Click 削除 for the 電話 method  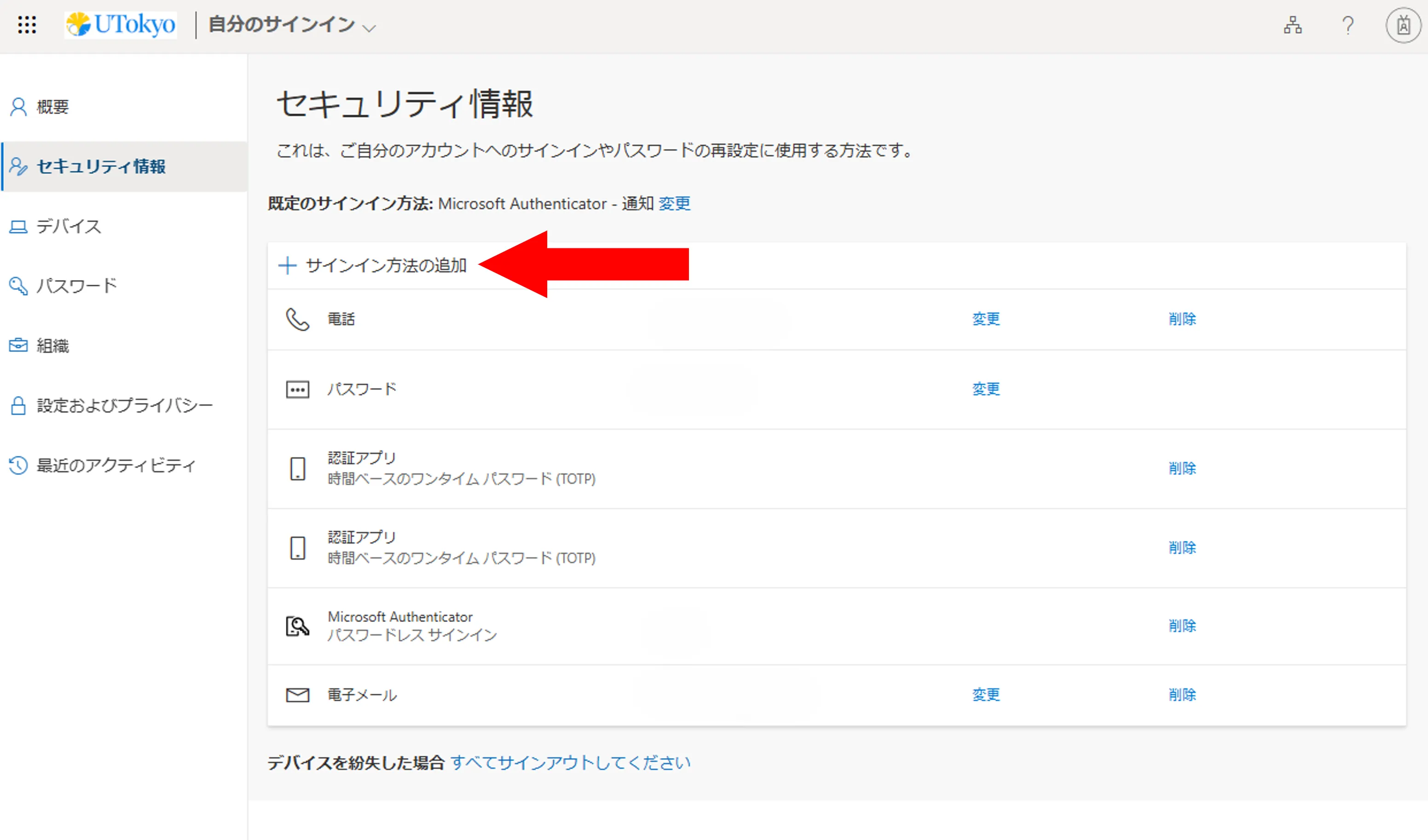pos(1182,319)
